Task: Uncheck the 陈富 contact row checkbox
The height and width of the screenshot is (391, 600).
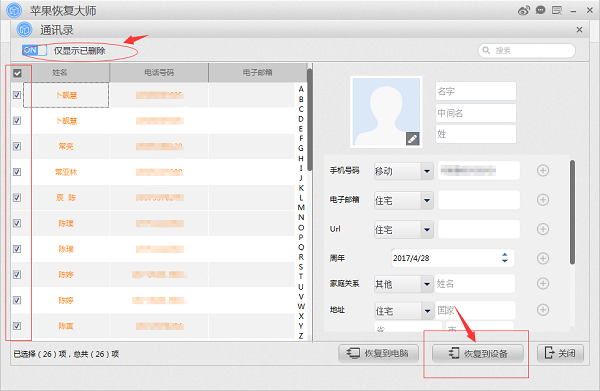Action: click(x=17, y=326)
